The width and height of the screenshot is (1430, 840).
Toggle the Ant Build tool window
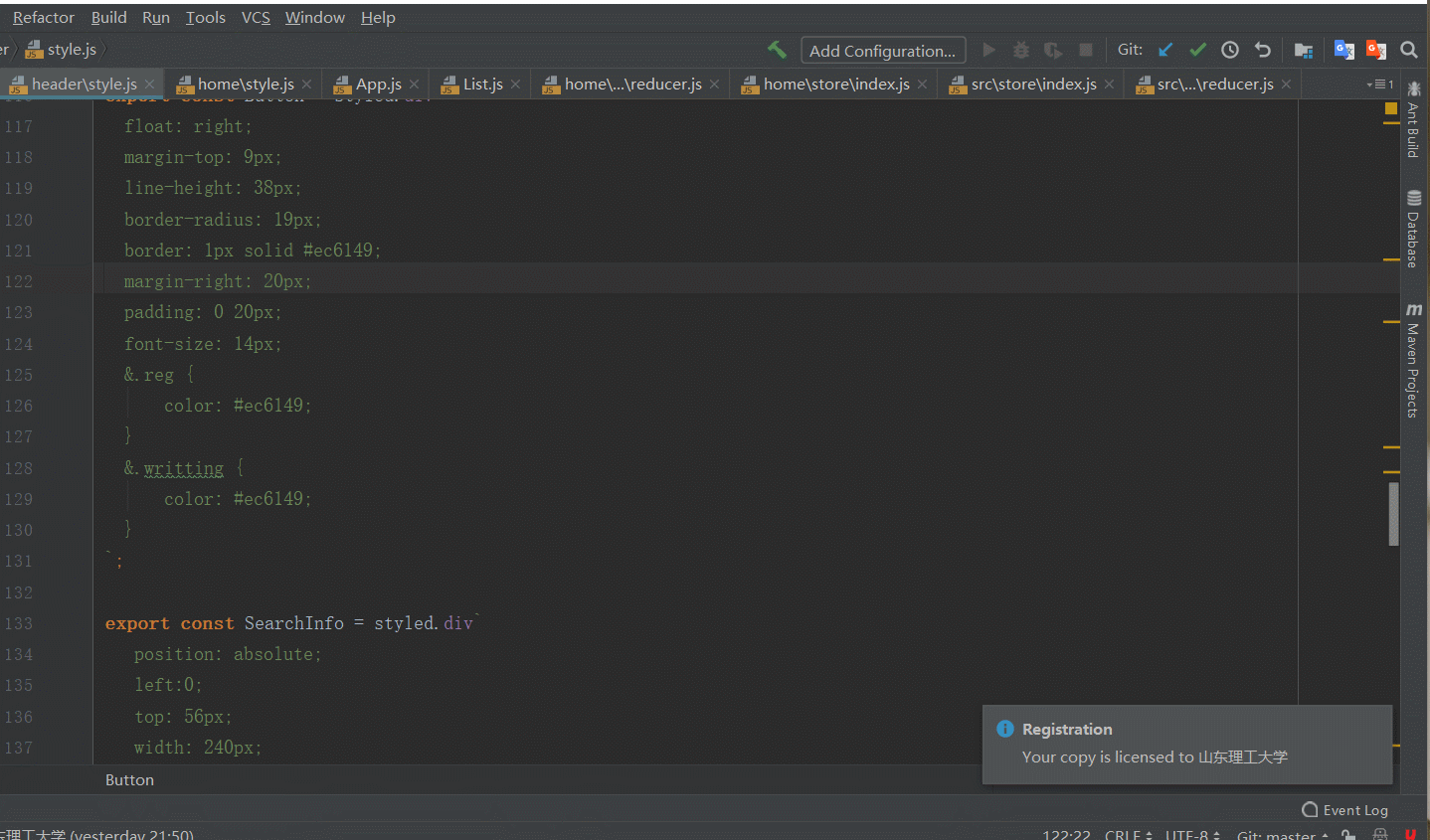(1413, 119)
